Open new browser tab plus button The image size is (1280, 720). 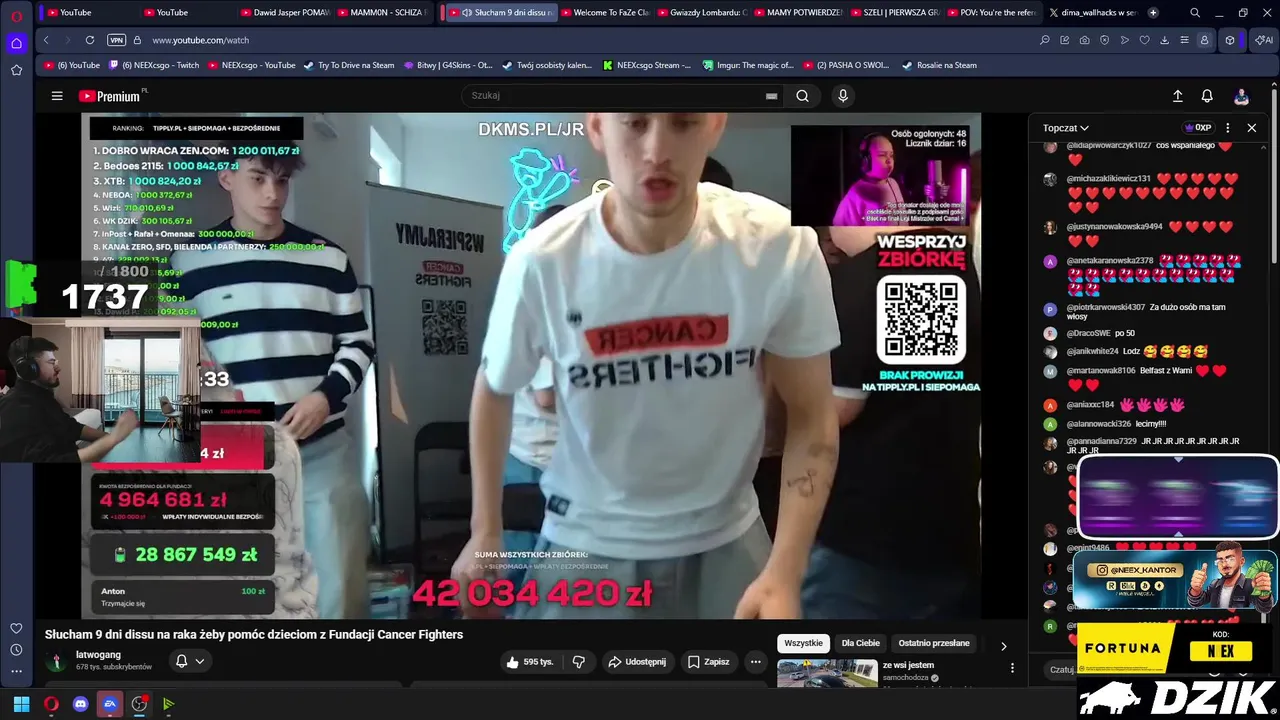tap(1153, 13)
